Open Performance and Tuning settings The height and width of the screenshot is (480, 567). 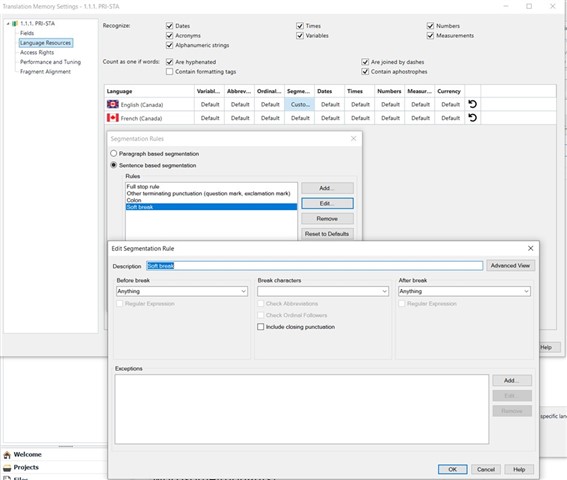click(50, 62)
